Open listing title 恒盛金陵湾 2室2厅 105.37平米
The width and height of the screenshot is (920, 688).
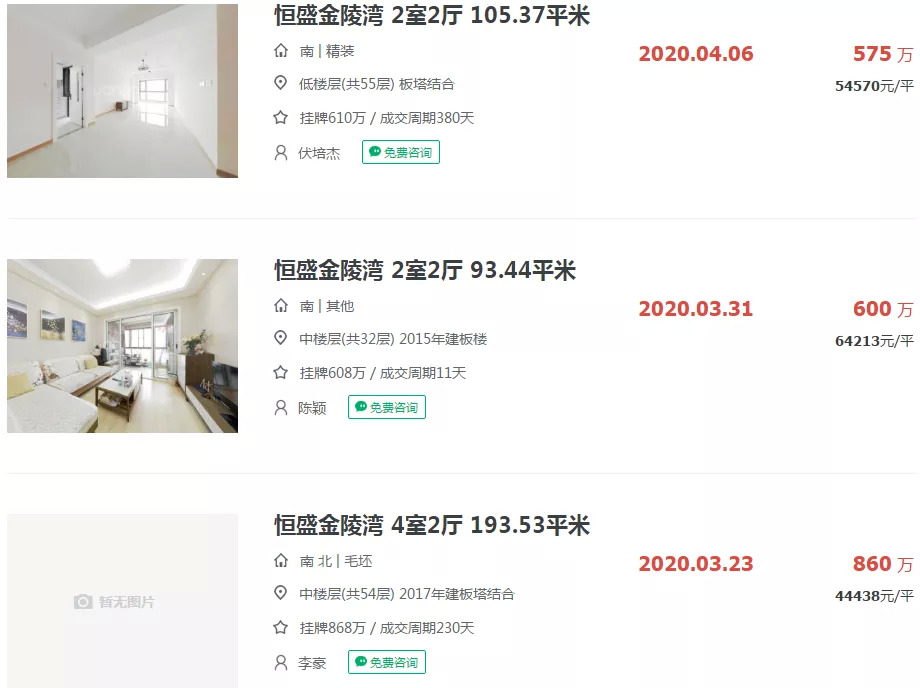432,15
